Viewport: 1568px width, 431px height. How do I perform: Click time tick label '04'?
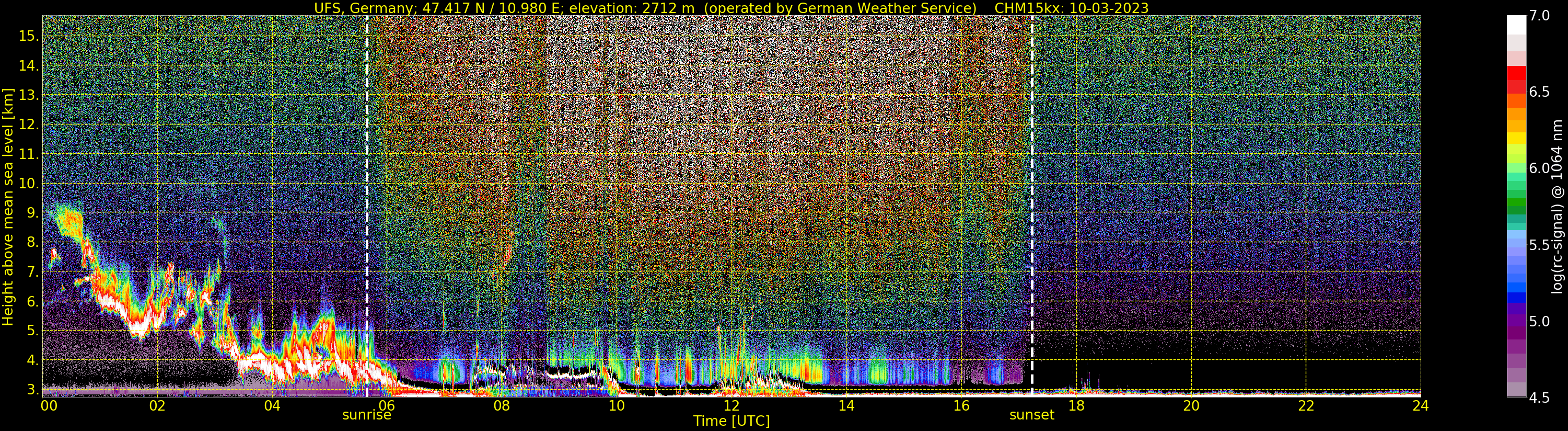point(272,405)
